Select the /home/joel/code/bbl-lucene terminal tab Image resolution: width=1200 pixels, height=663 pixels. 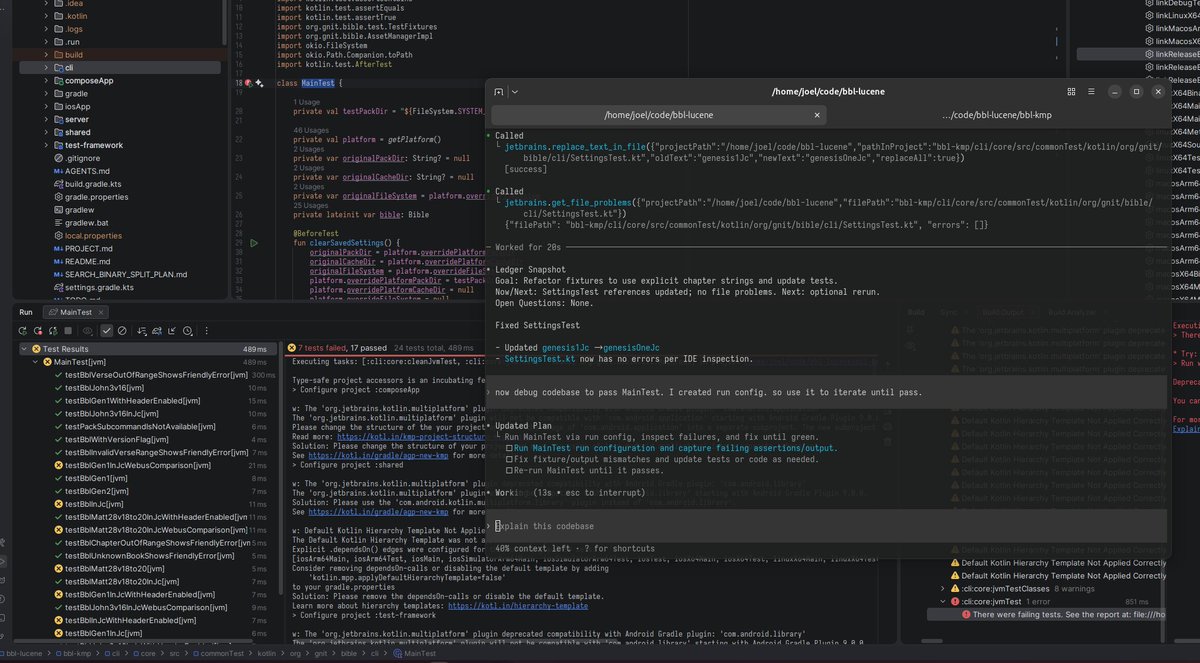coord(658,115)
